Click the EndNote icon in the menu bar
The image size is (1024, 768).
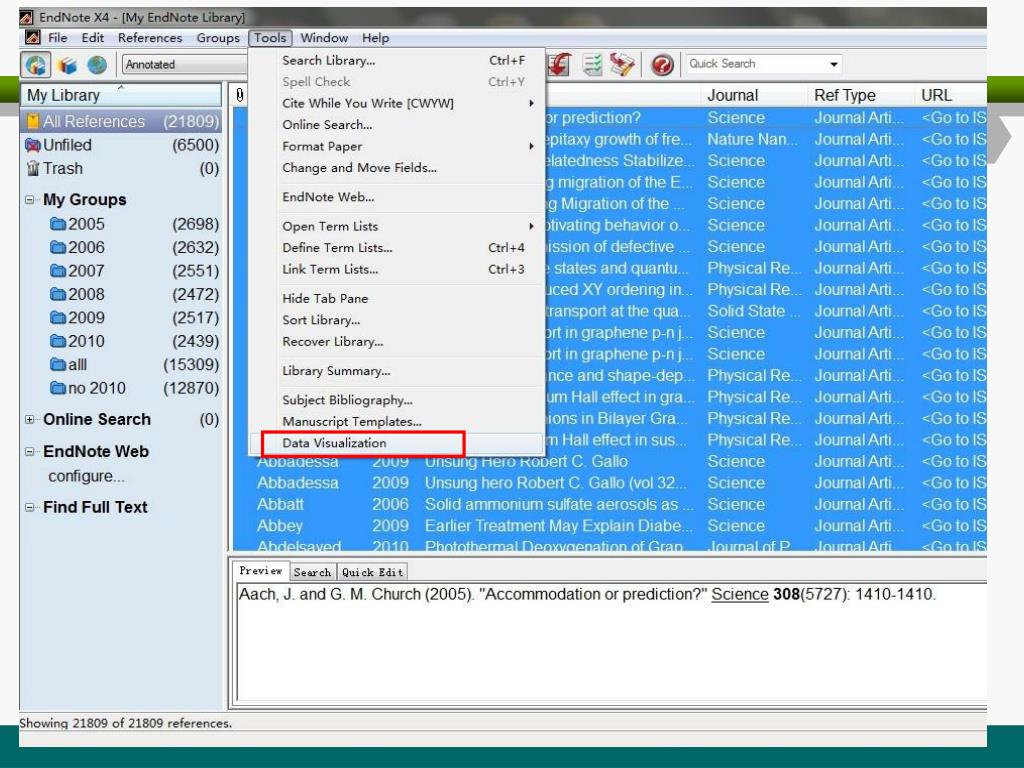click(33, 38)
